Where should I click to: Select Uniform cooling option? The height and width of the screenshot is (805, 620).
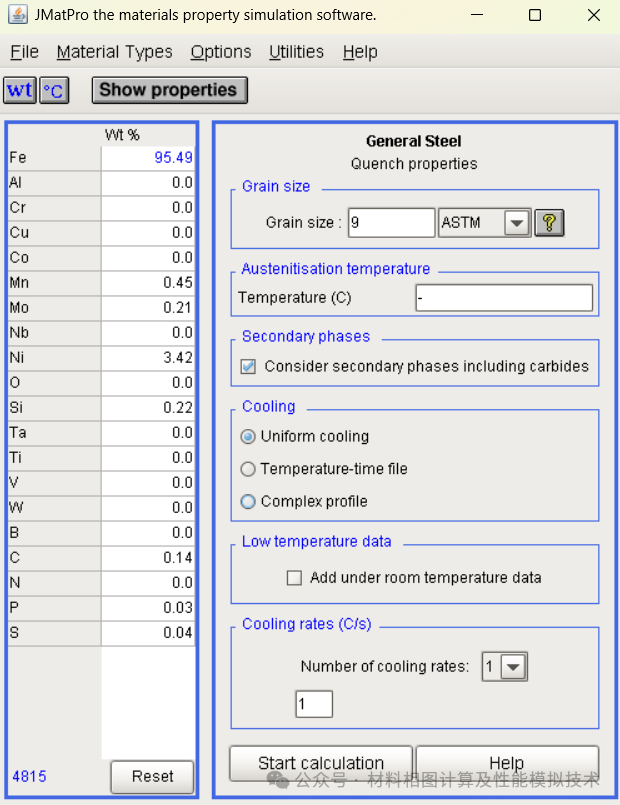coord(248,437)
